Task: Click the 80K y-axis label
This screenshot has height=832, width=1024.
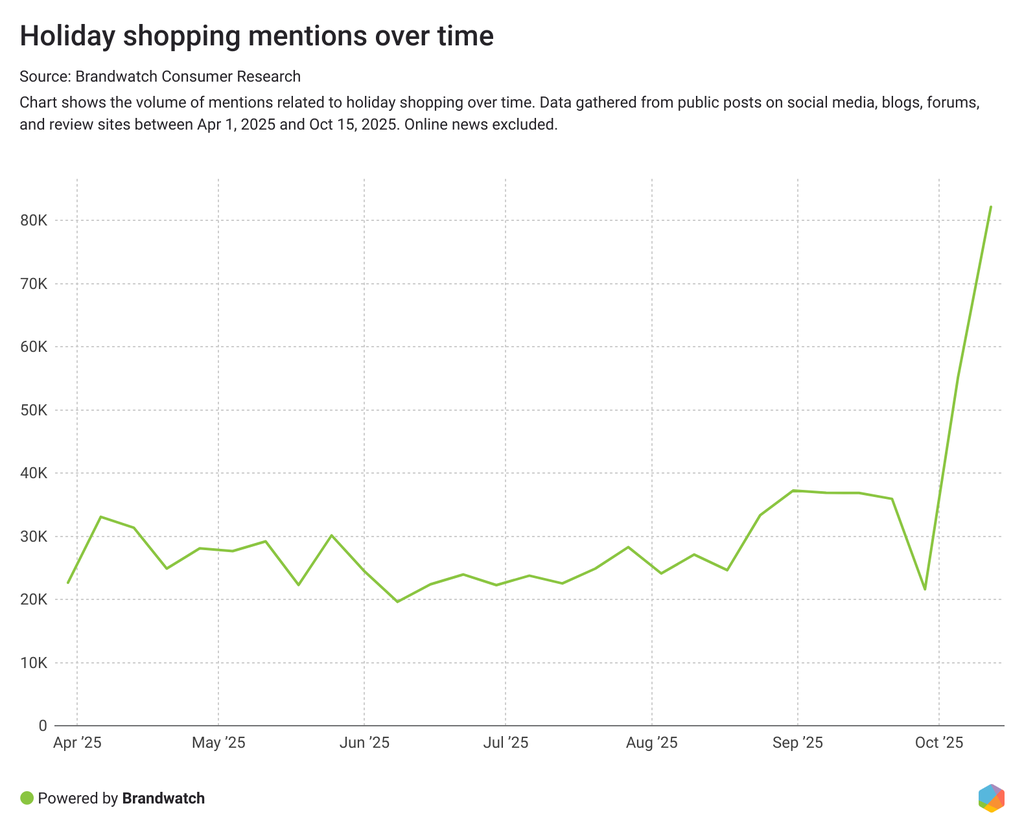Action: coord(33,221)
